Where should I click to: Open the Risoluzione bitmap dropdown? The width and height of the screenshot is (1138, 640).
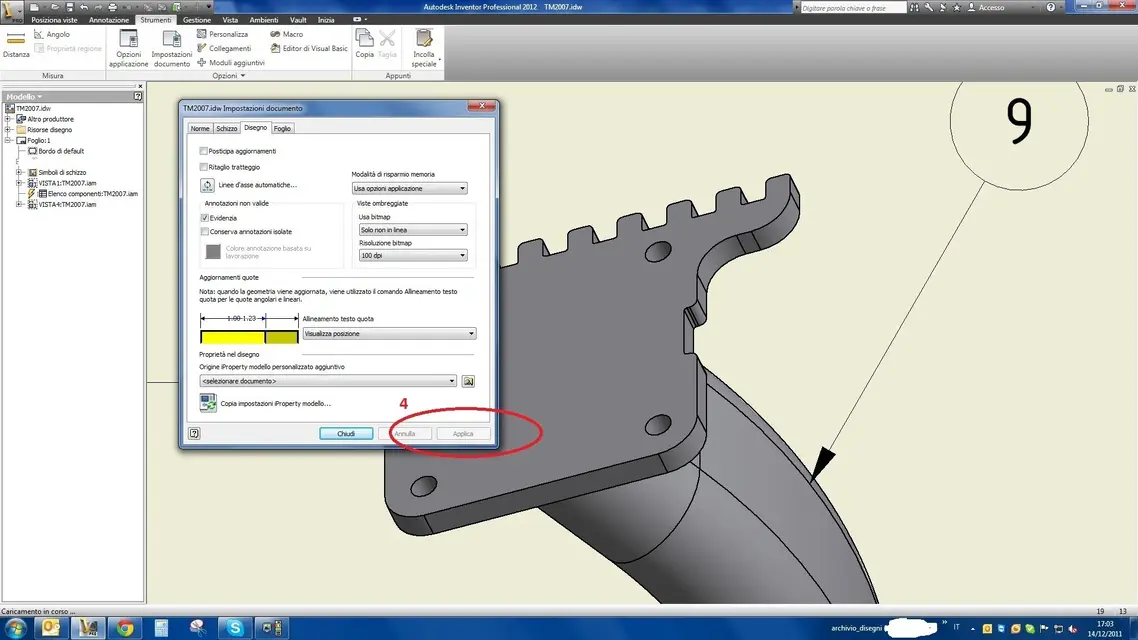[x=412, y=255]
